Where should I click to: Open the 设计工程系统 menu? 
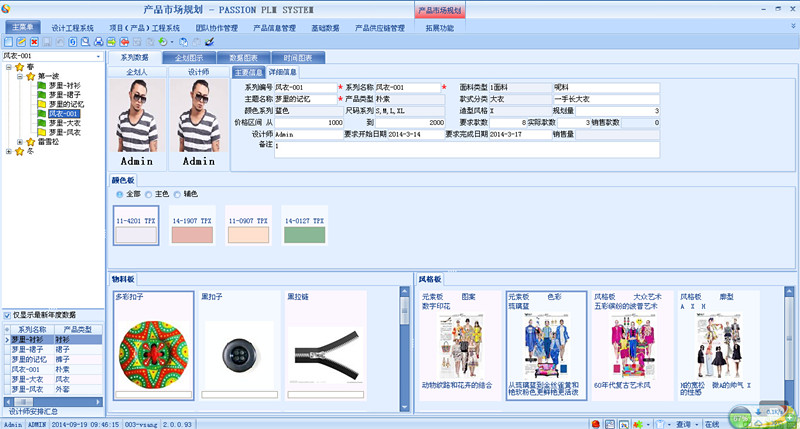click(72, 28)
